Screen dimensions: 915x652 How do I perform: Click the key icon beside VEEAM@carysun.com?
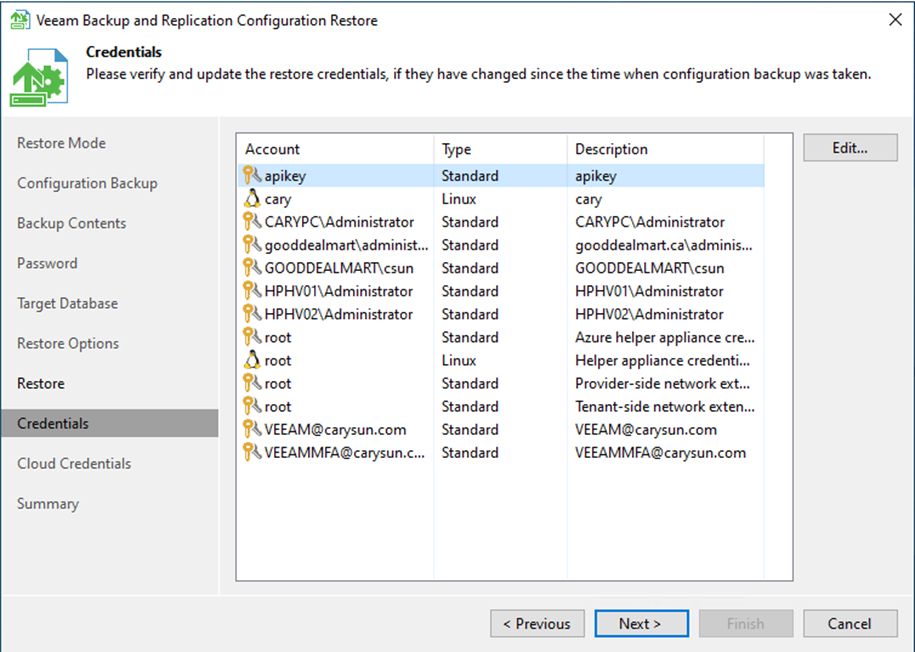point(252,430)
